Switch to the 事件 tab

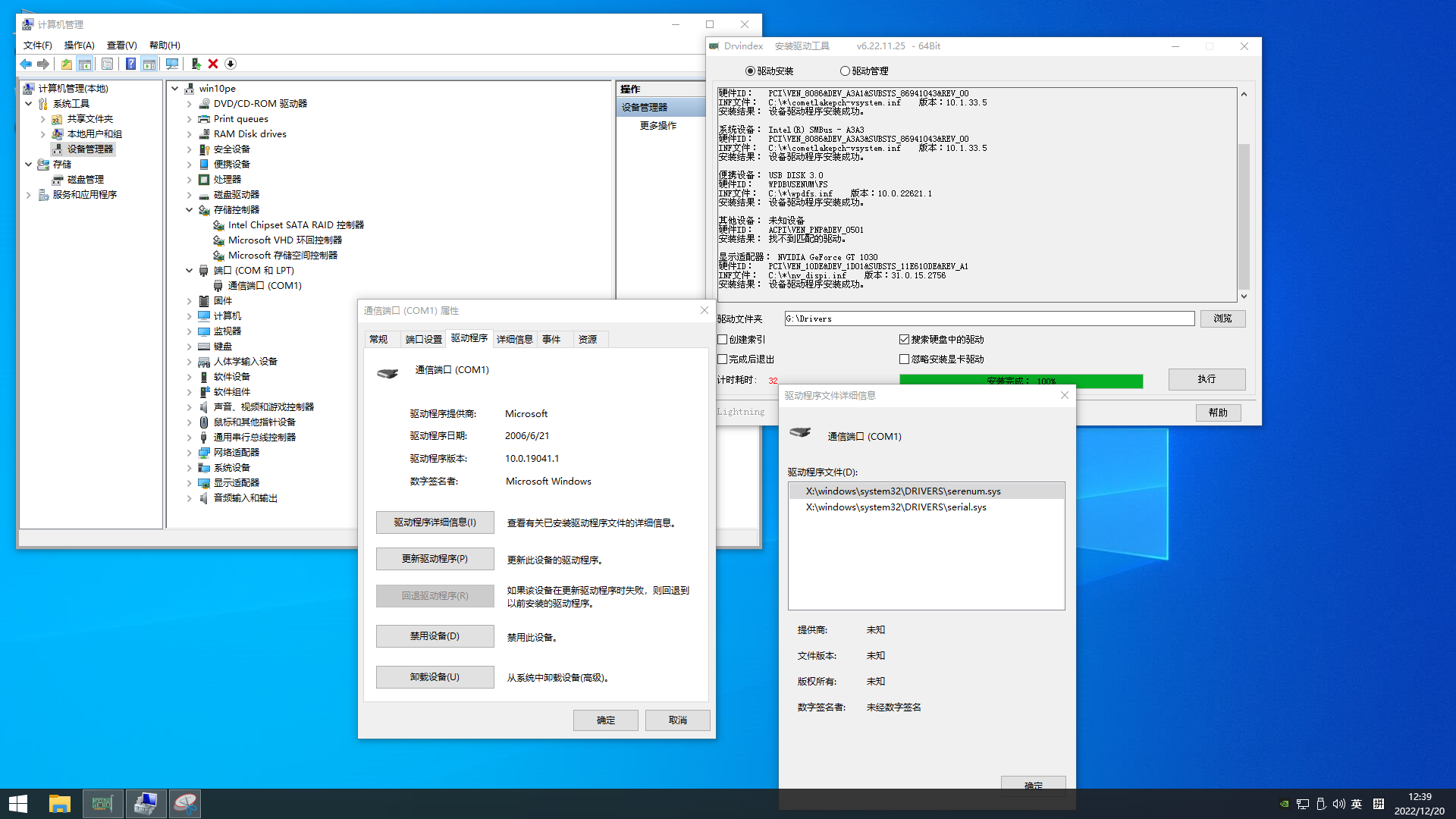click(551, 340)
